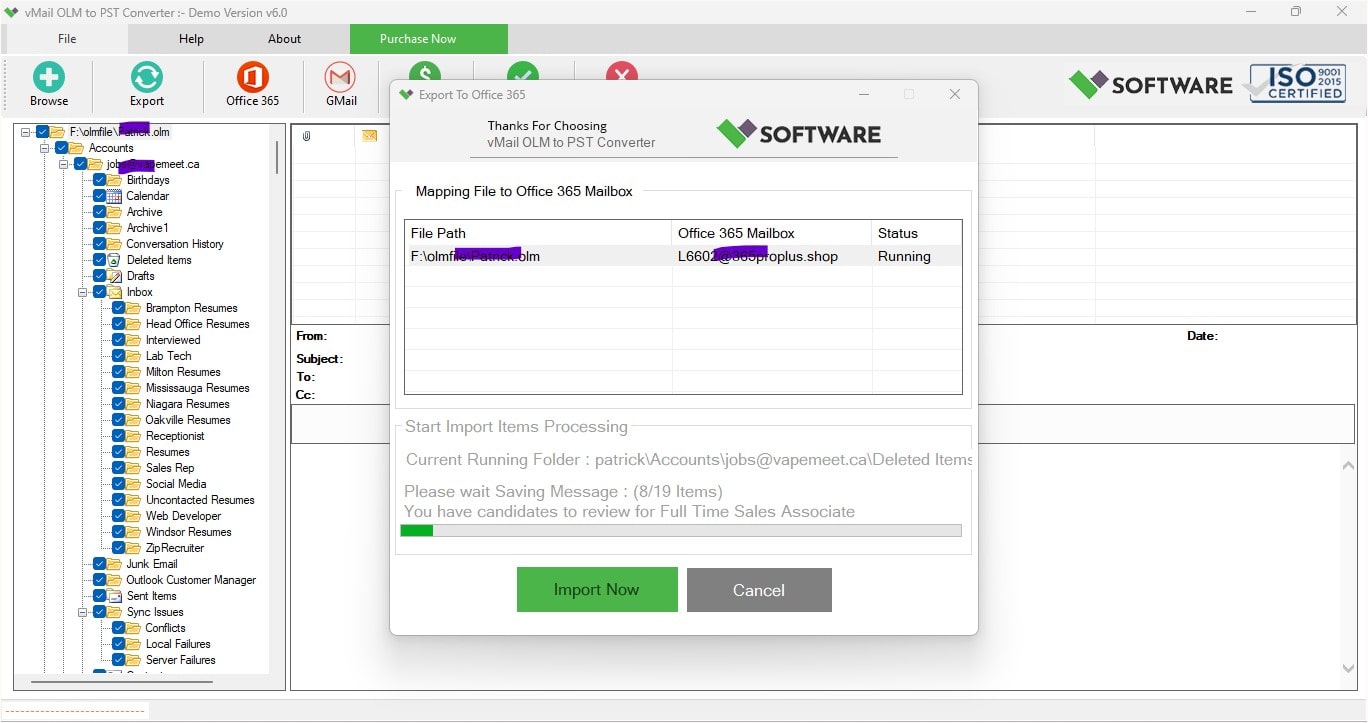The height and width of the screenshot is (723, 1368).
Task: Open the About menu
Action: point(284,39)
